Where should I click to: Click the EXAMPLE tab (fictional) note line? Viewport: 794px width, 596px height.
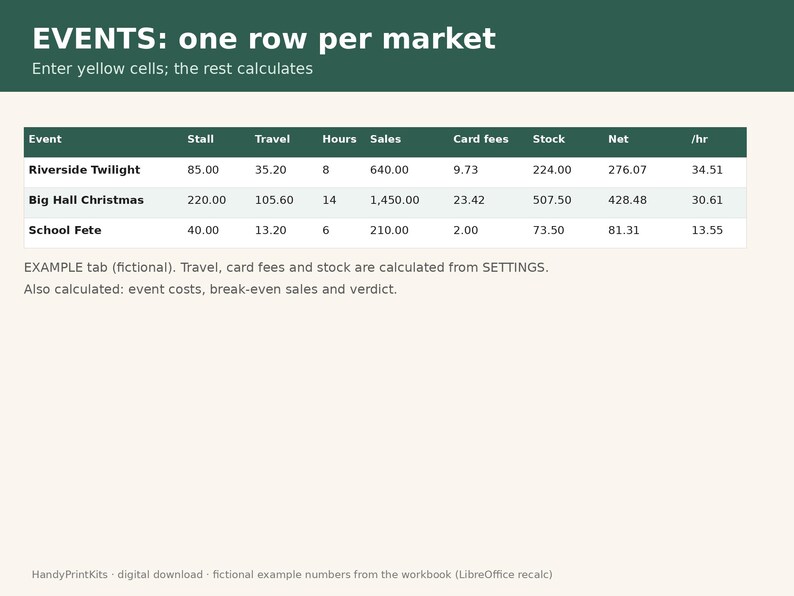click(x=286, y=267)
